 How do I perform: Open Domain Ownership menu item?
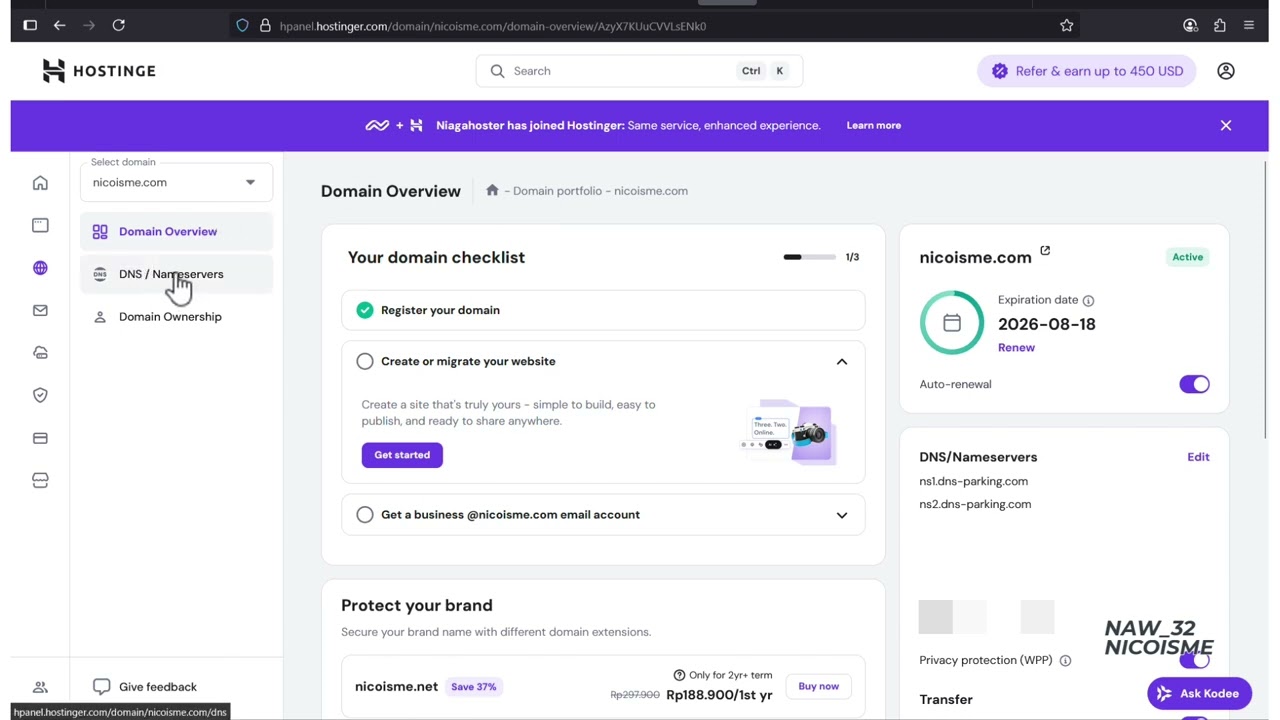tap(176, 316)
